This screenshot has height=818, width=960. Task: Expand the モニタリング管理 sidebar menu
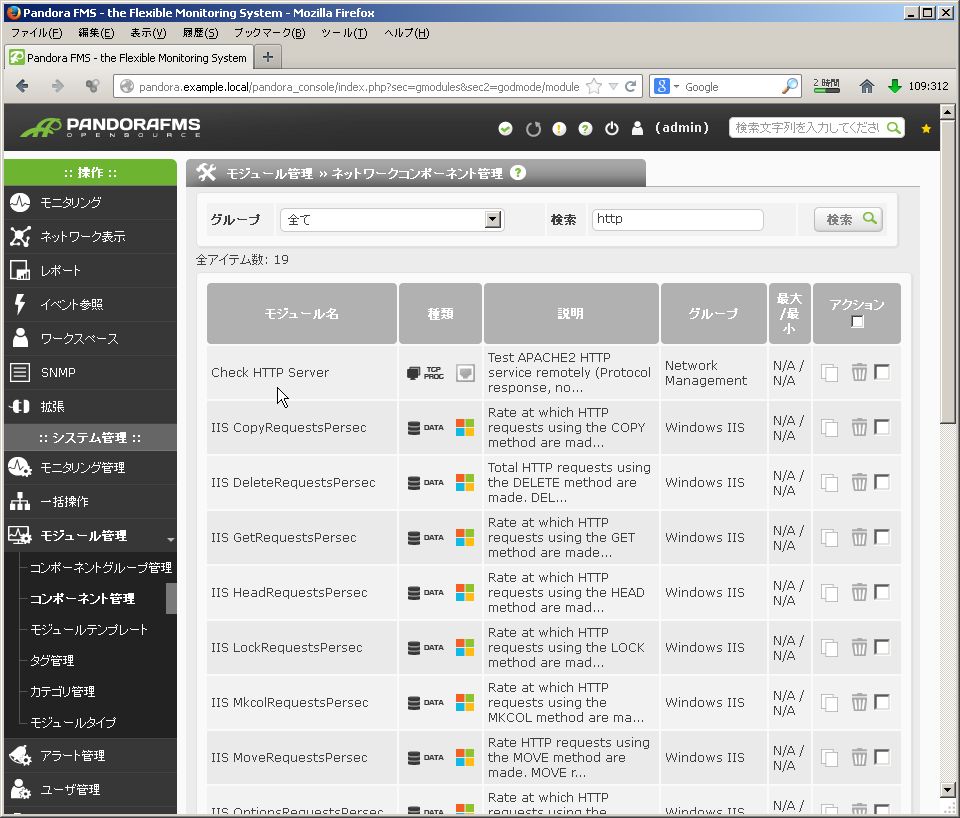pos(90,468)
